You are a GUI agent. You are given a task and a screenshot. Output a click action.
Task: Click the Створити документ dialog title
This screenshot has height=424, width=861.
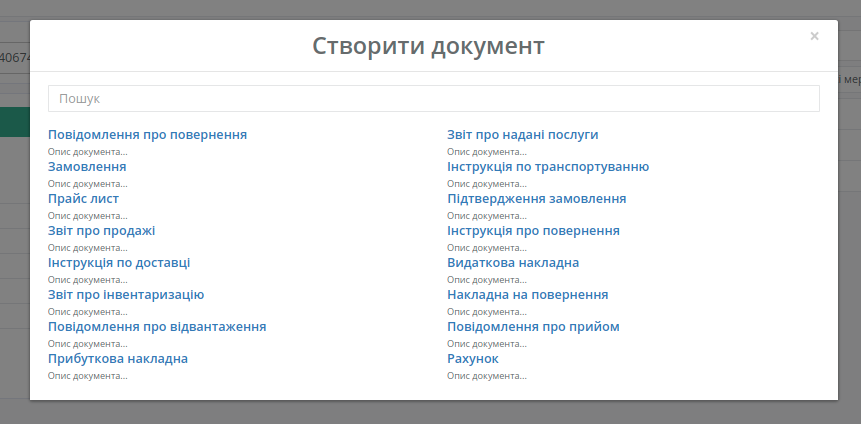428,46
